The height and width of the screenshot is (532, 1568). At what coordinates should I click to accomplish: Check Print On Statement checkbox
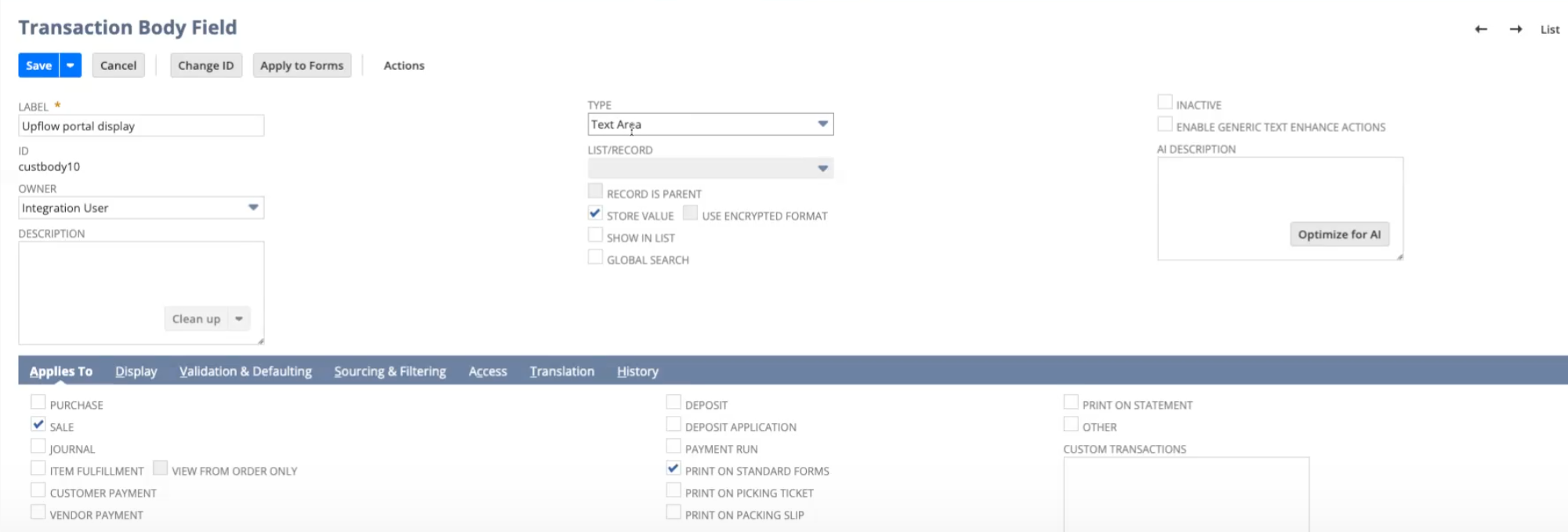pyautogui.click(x=1071, y=402)
